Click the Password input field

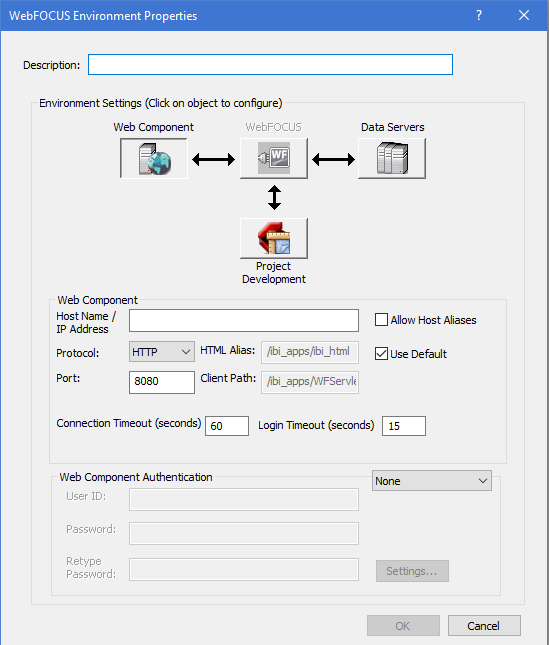(x=244, y=533)
